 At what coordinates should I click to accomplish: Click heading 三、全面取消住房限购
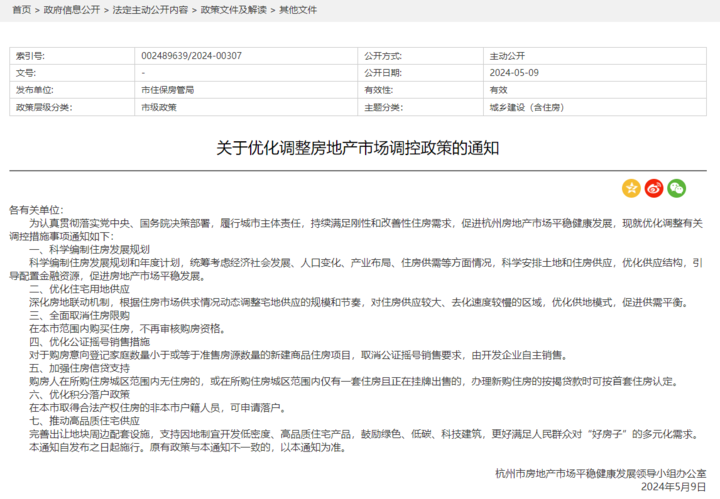(x=79, y=315)
